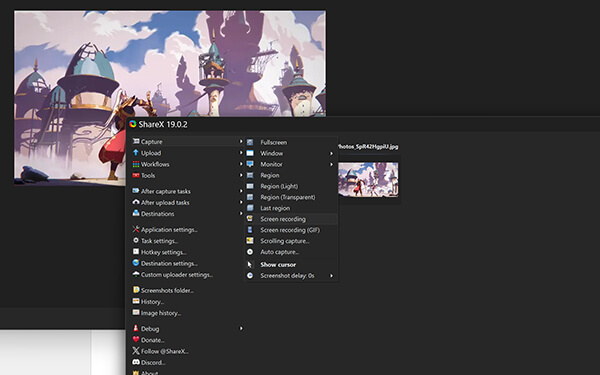This screenshot has height=375, width=600.
Task: Choose Screen recording (GIF) option
Action: click(291, 230)
